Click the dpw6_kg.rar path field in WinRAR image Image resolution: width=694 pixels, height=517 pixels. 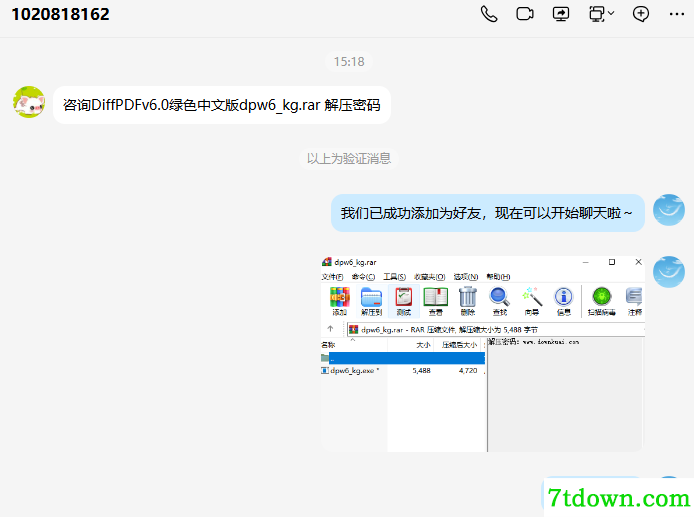pos(496,329)
